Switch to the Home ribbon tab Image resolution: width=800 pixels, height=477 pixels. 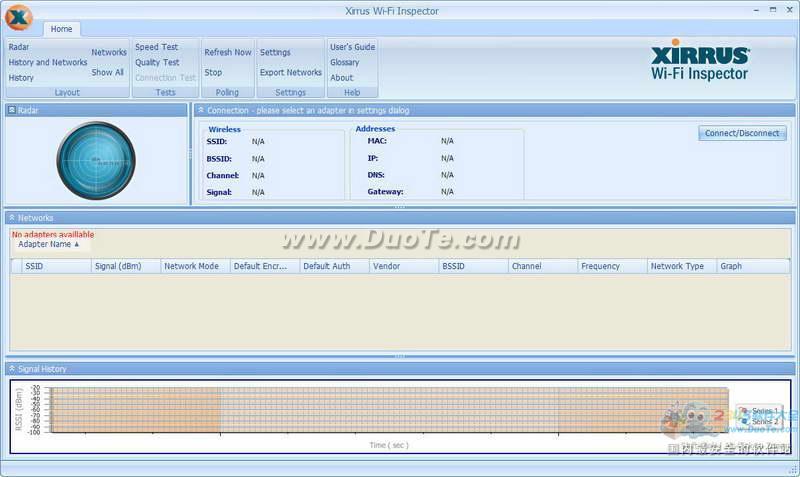[61, 29]
